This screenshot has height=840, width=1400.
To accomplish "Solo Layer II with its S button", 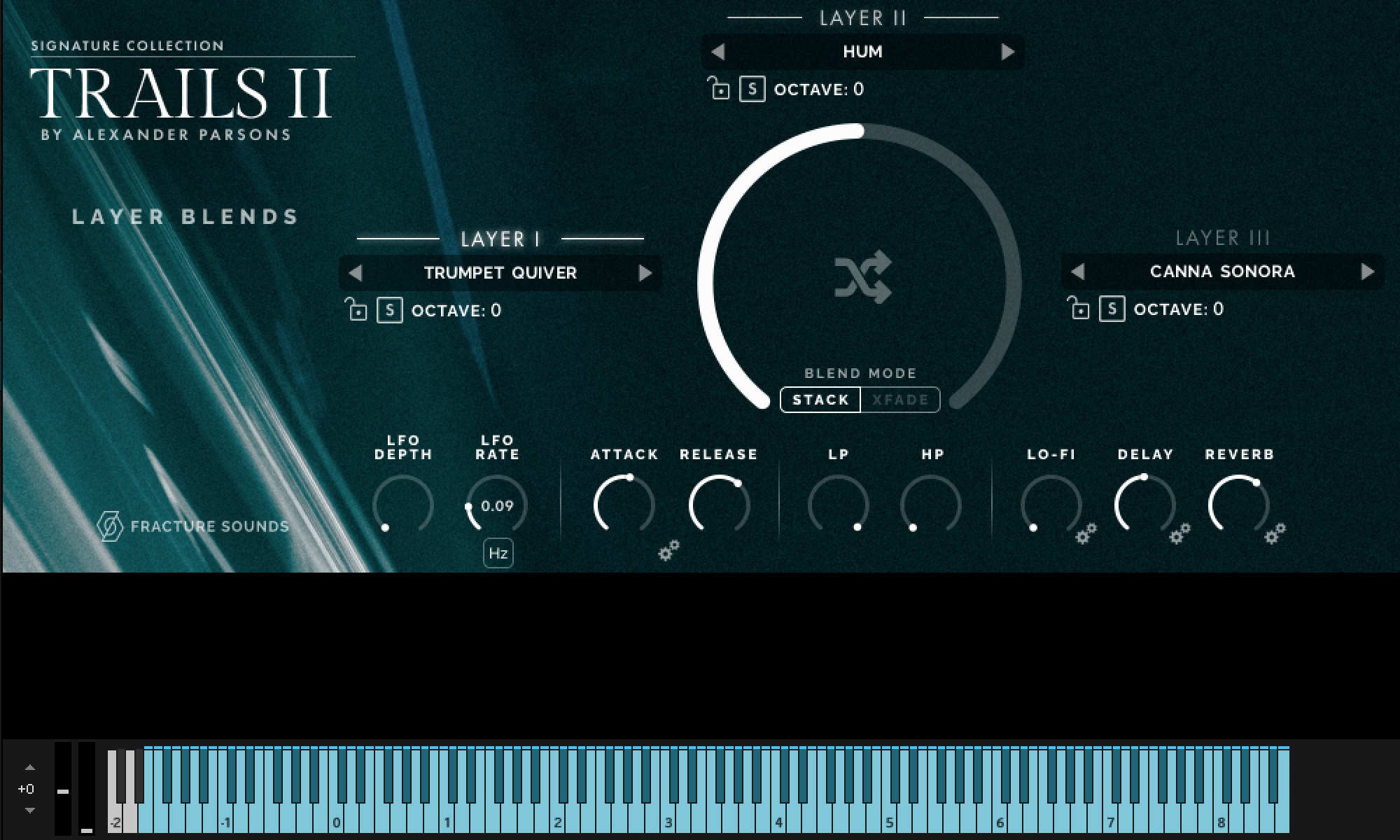I will coord(752,89).
